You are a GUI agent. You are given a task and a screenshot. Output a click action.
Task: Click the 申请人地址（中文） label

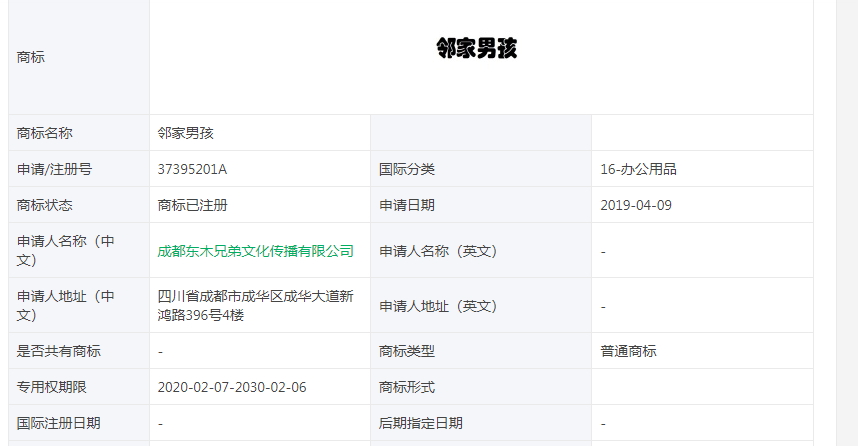pos(65,305)
